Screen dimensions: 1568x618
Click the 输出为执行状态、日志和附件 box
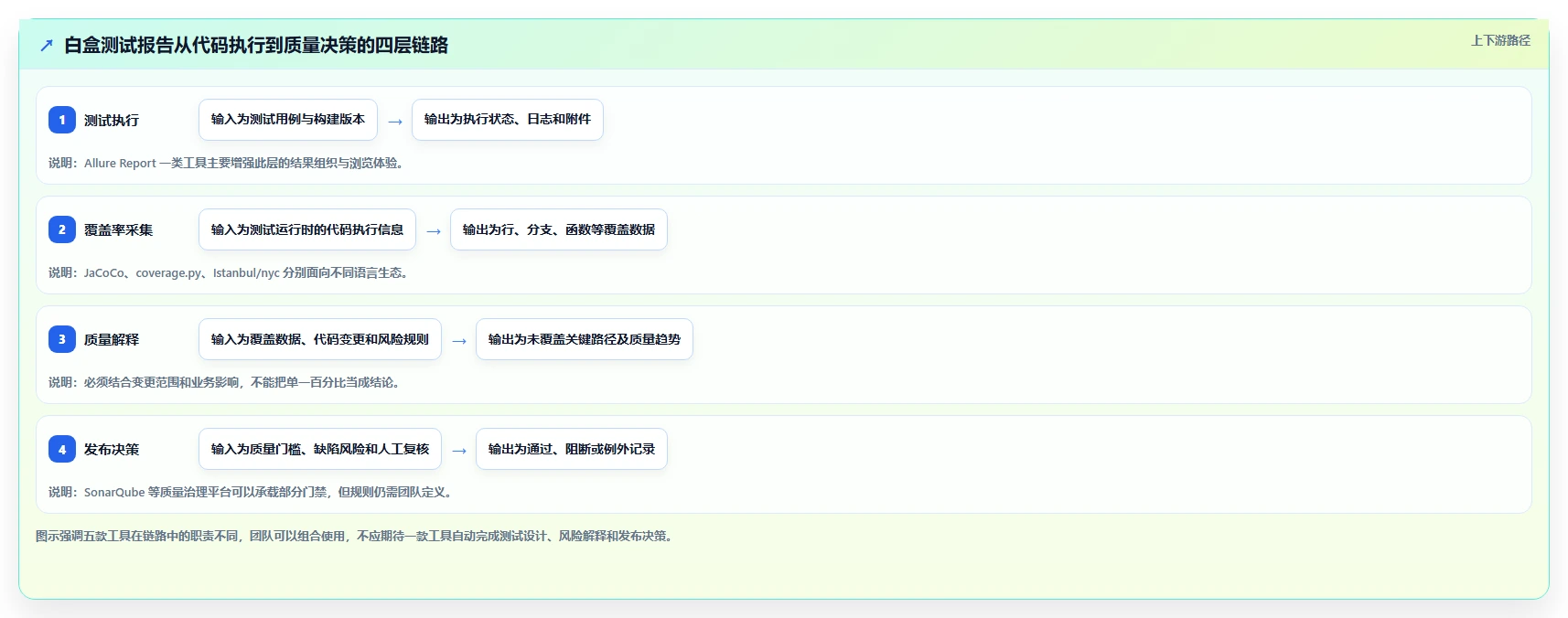pos(508,120)
